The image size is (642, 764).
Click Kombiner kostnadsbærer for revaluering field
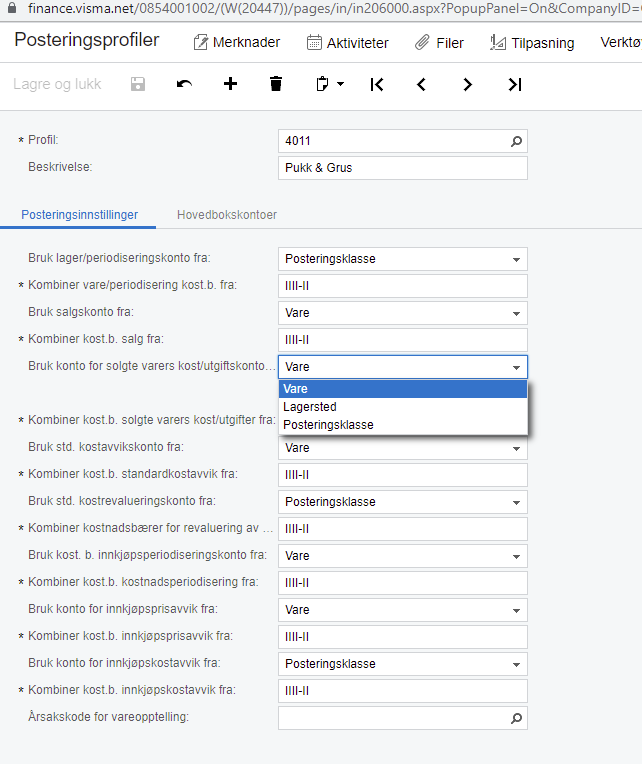pyautogui.click(x=403, y=529)
